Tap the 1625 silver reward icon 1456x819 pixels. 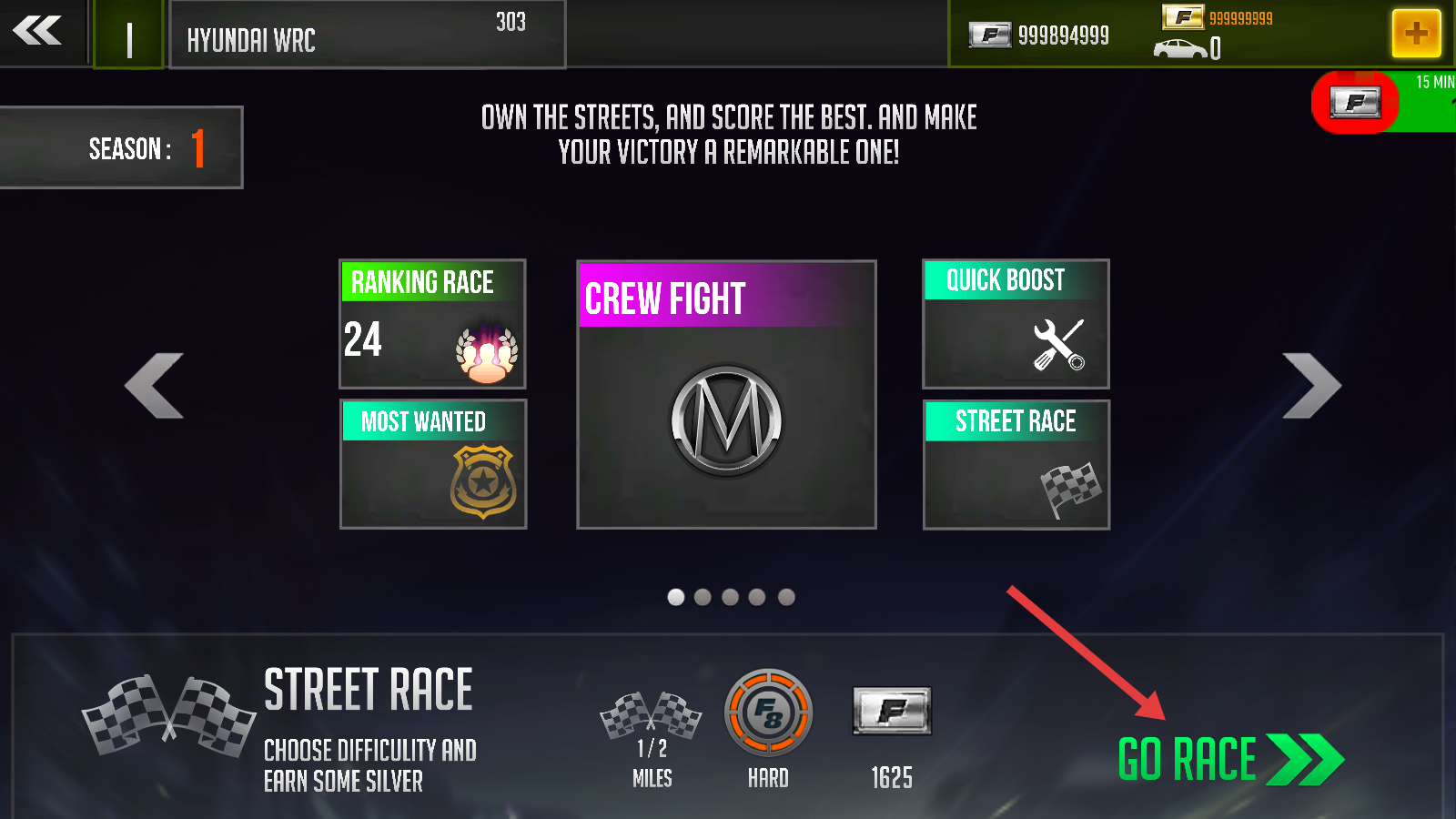tap(892, 711)
